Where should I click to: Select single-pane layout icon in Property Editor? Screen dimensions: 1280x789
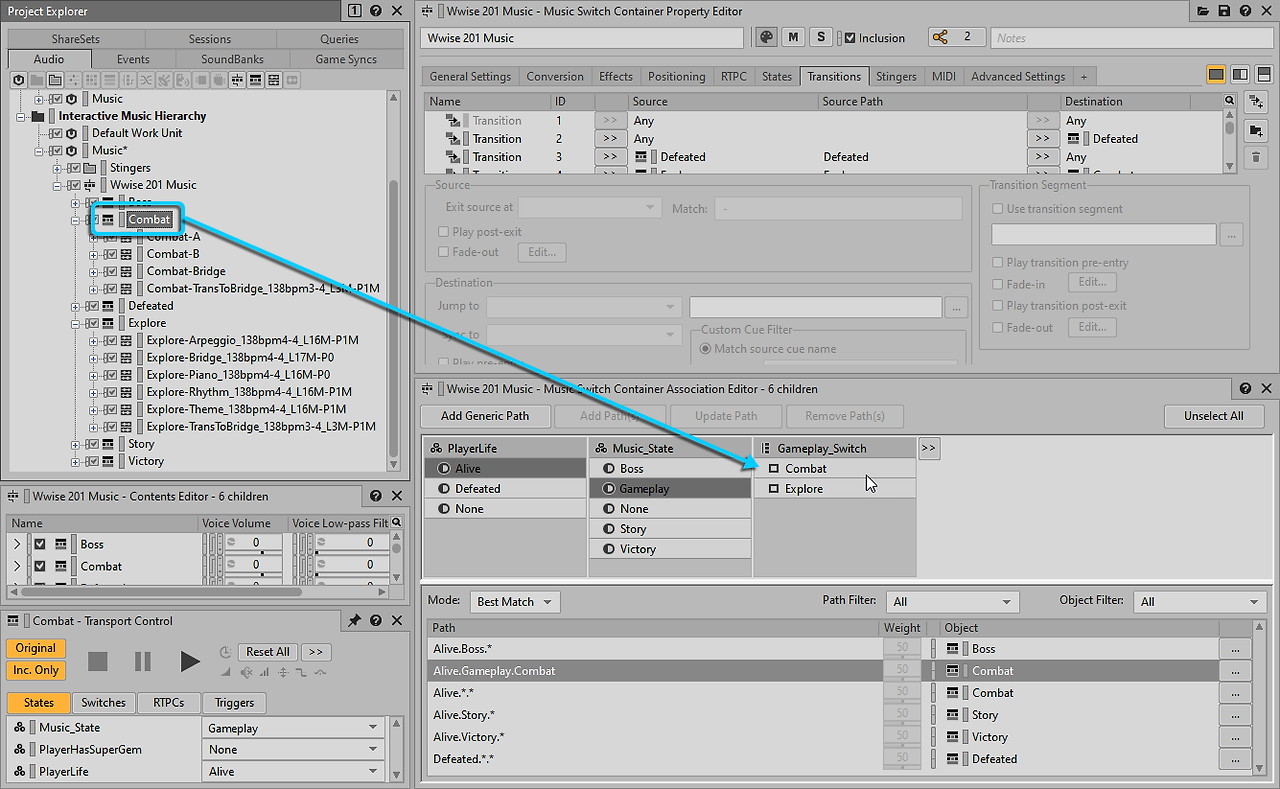(1216, 75)
